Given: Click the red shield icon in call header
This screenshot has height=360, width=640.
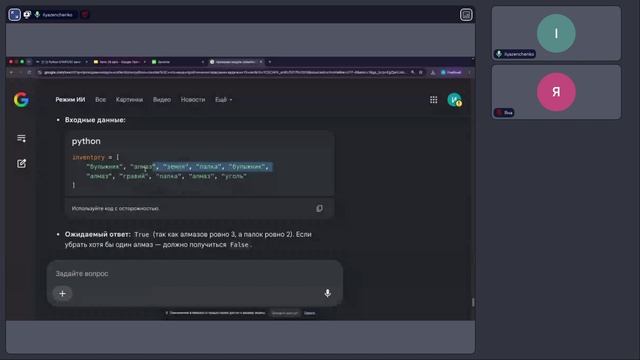Looking at the screenshot, I should click(85, 15).
